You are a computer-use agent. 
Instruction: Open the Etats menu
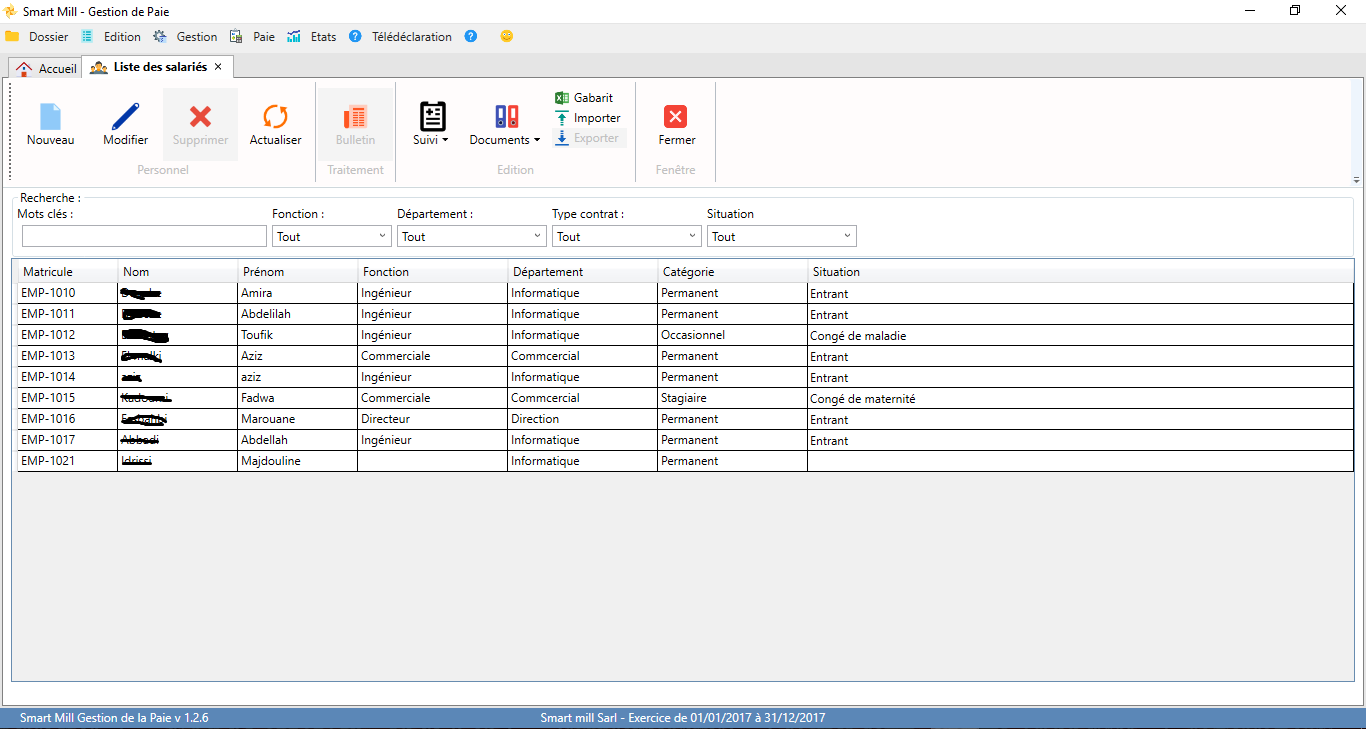pos(323,37)
